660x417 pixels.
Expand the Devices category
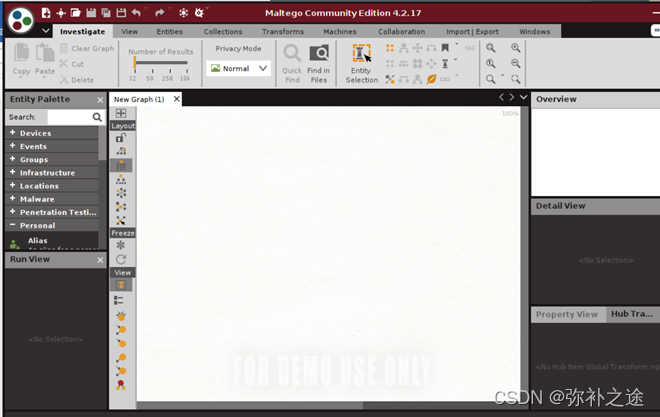pyautogui.click(x=53, y=133)
